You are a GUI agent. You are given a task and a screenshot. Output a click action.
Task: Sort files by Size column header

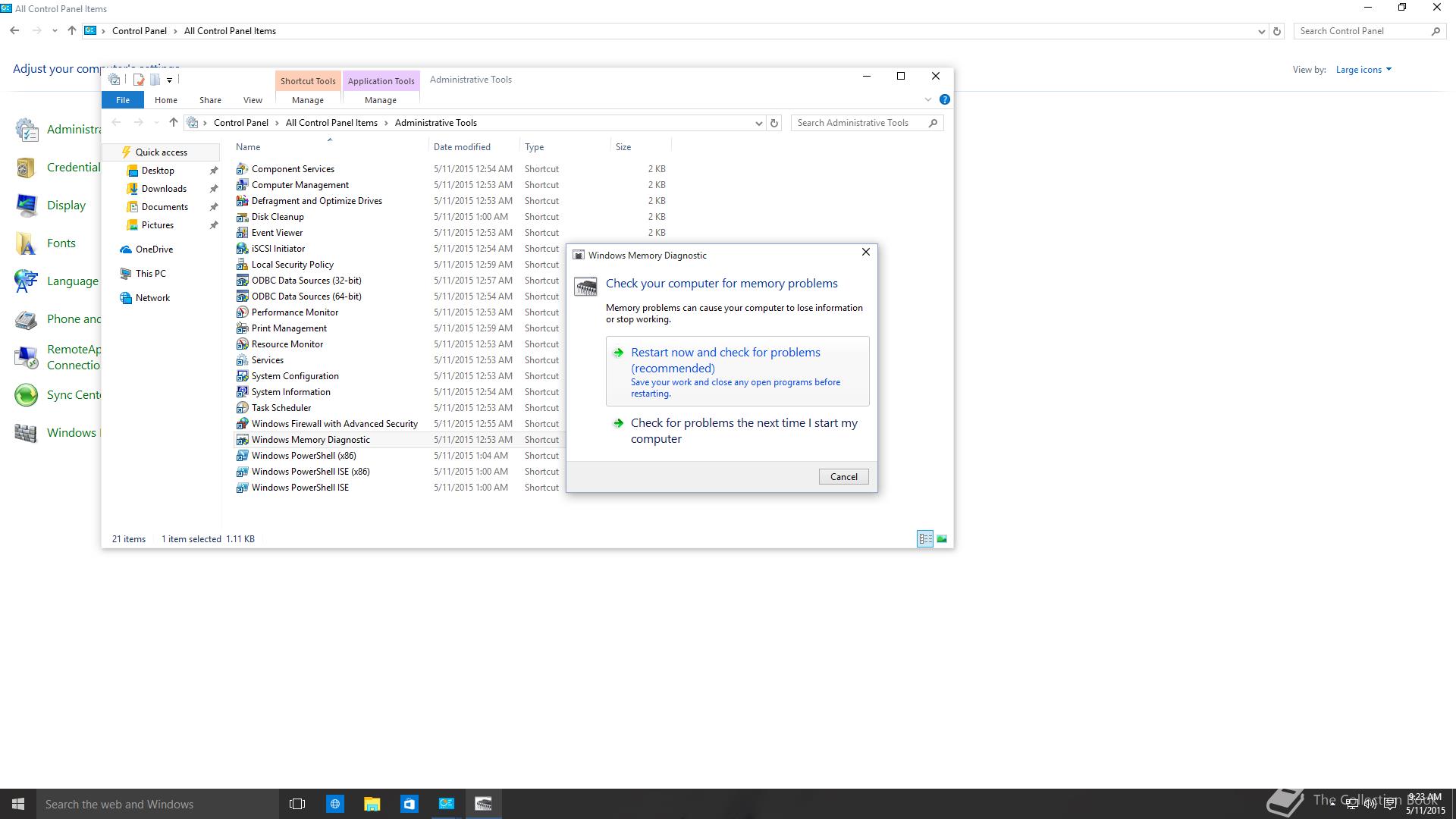pyautogui.click(x=641, y=146)
